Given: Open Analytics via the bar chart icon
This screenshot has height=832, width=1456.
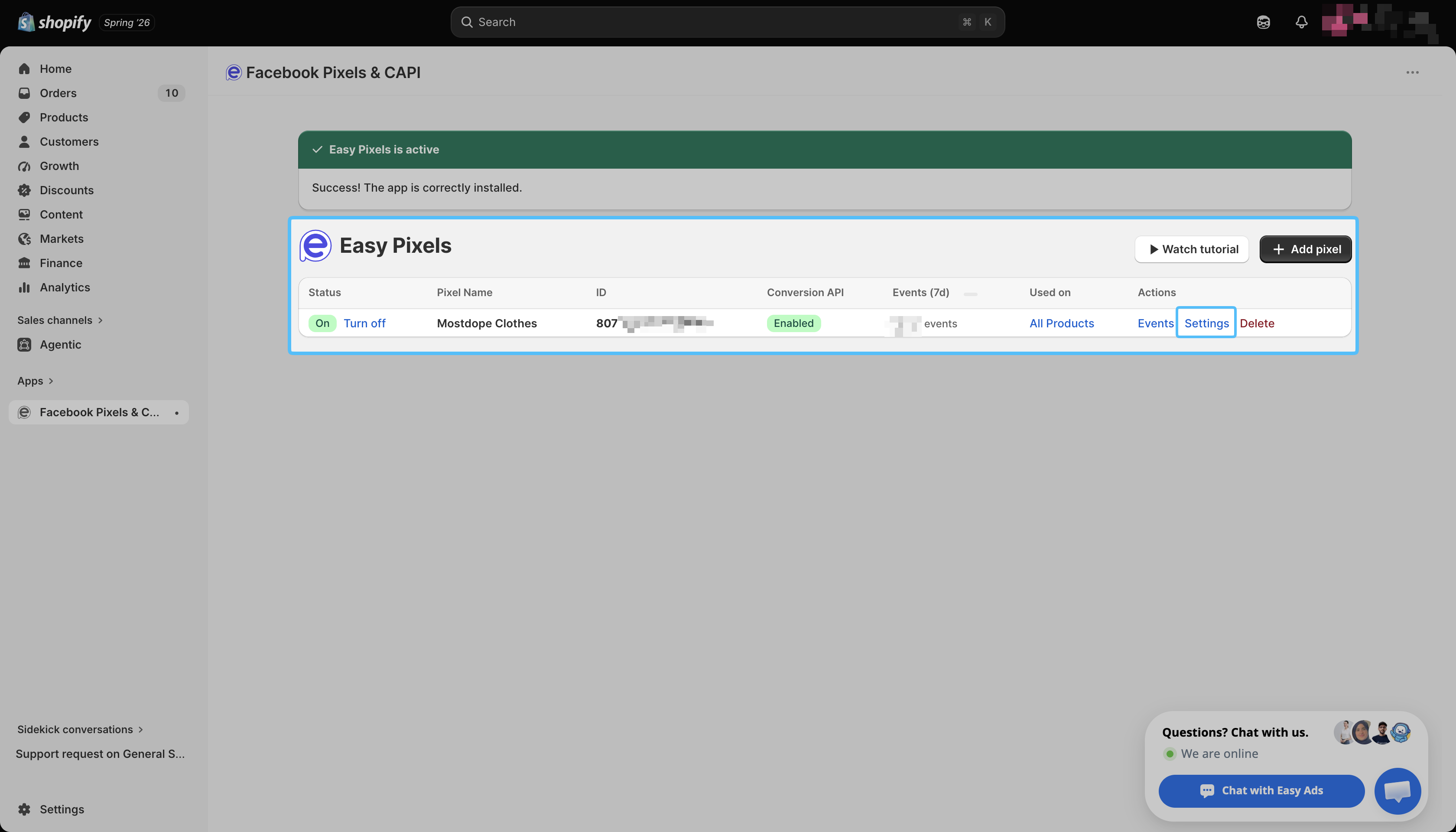Looking at the screenshot, I should pyautogui.click(x=24, y=287).
